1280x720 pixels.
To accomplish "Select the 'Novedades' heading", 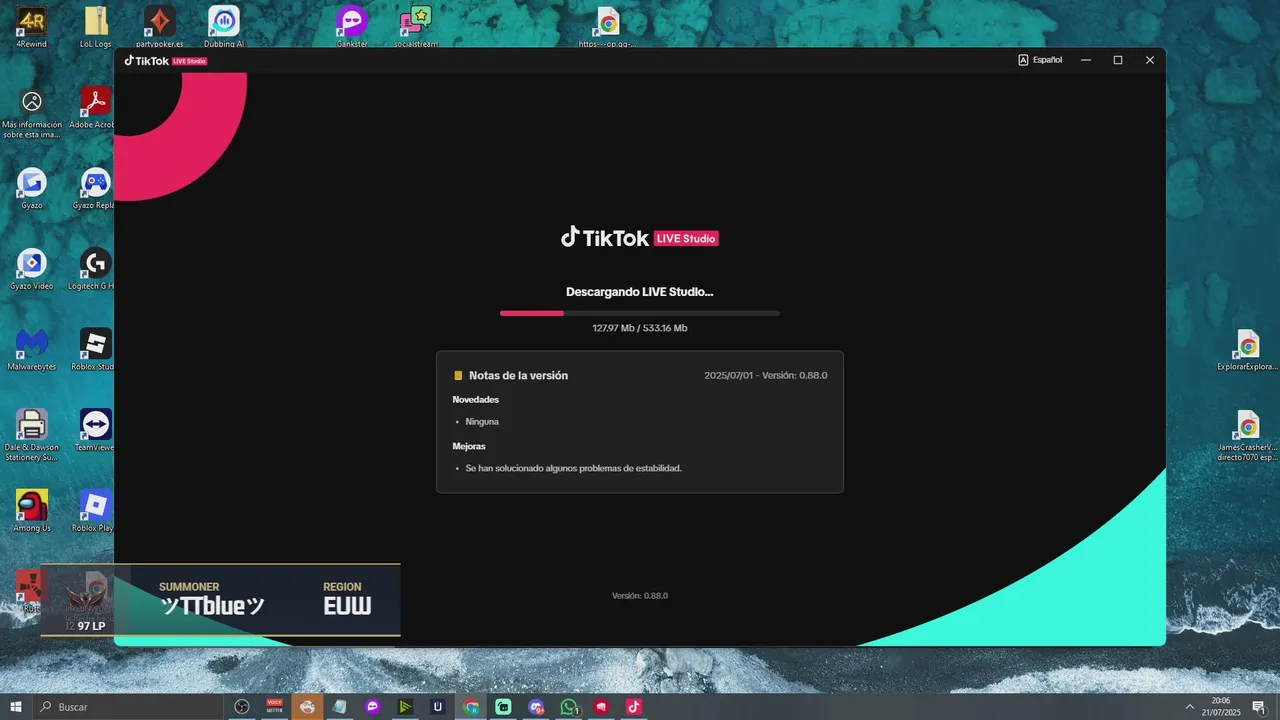I will [476, 400].
